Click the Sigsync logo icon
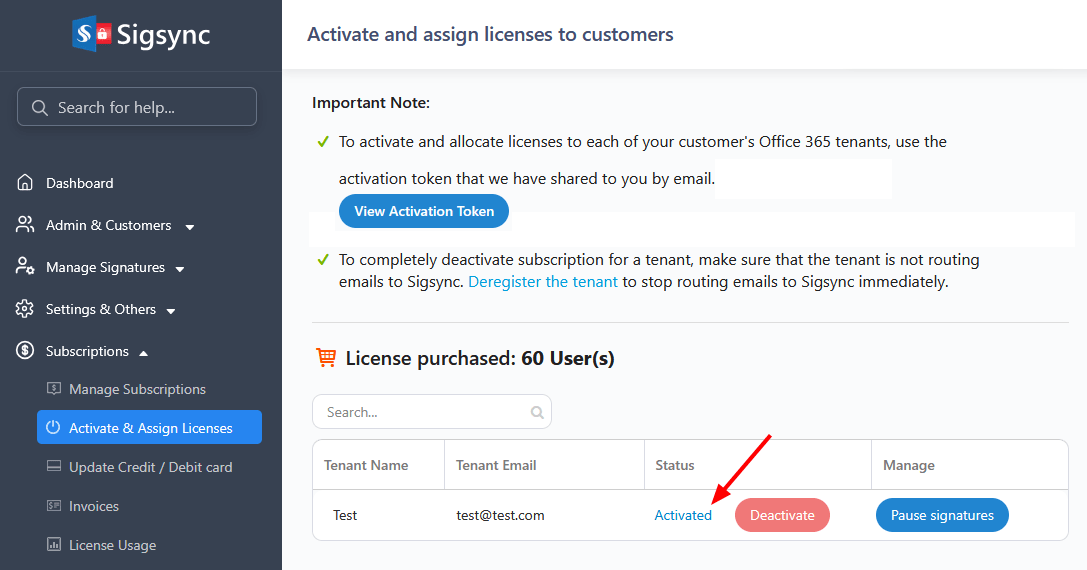This screenshot has width=1087, height=570. (91, 35)
